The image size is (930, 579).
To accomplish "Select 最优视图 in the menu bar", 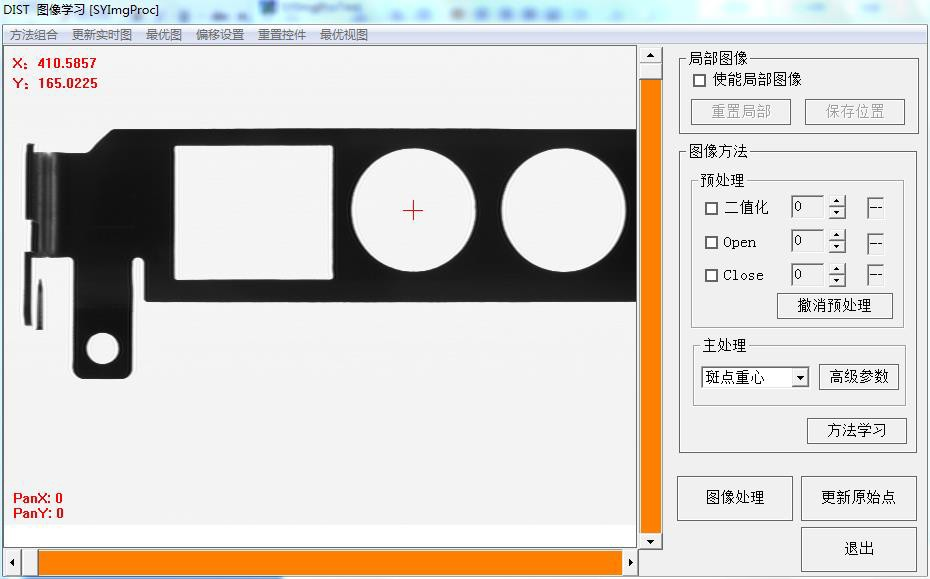I will point(344,34).
